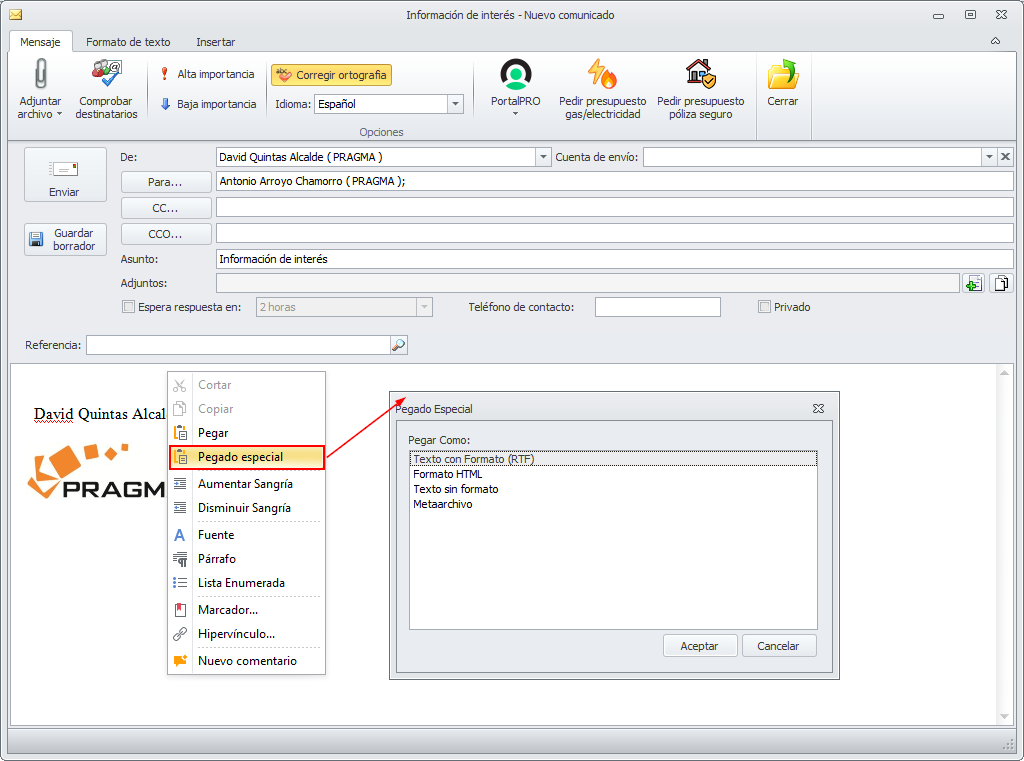Viewport: 1024px width, 761px height.
Task: Expand the Cuenta de envío dropdown
Action: click(989, 157)
